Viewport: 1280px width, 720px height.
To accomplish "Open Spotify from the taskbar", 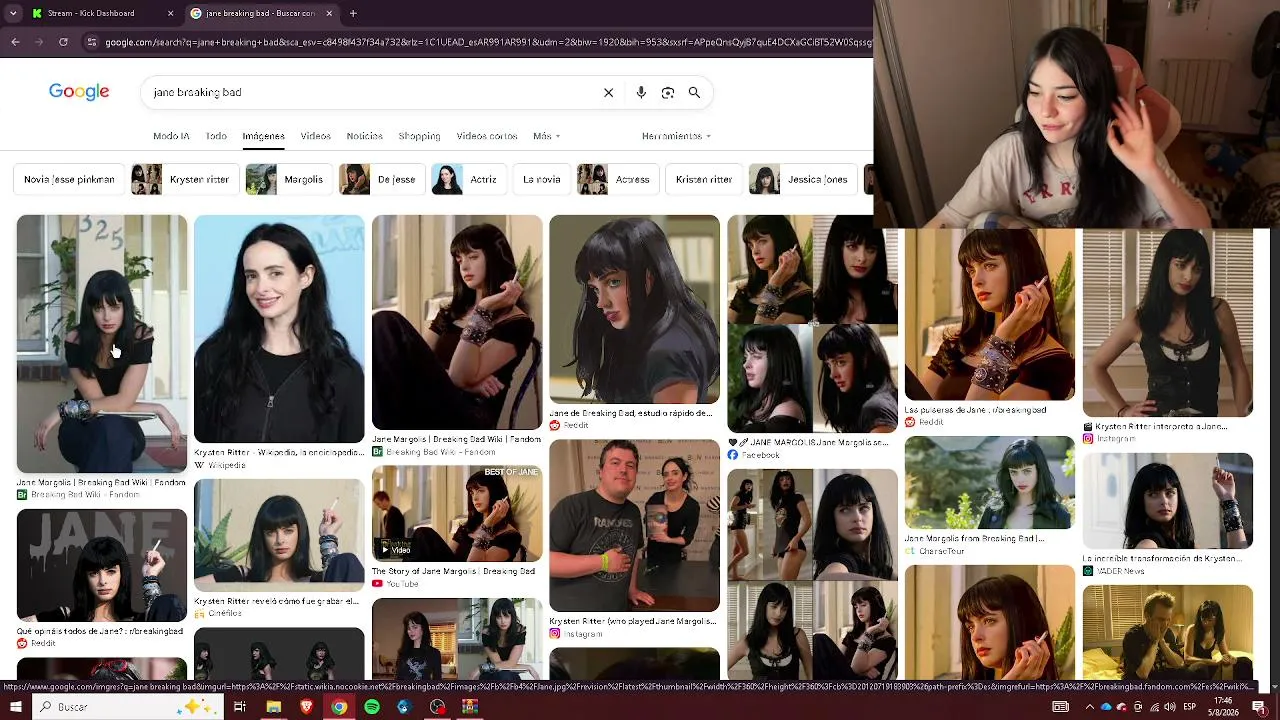I will tap(372, 707).
